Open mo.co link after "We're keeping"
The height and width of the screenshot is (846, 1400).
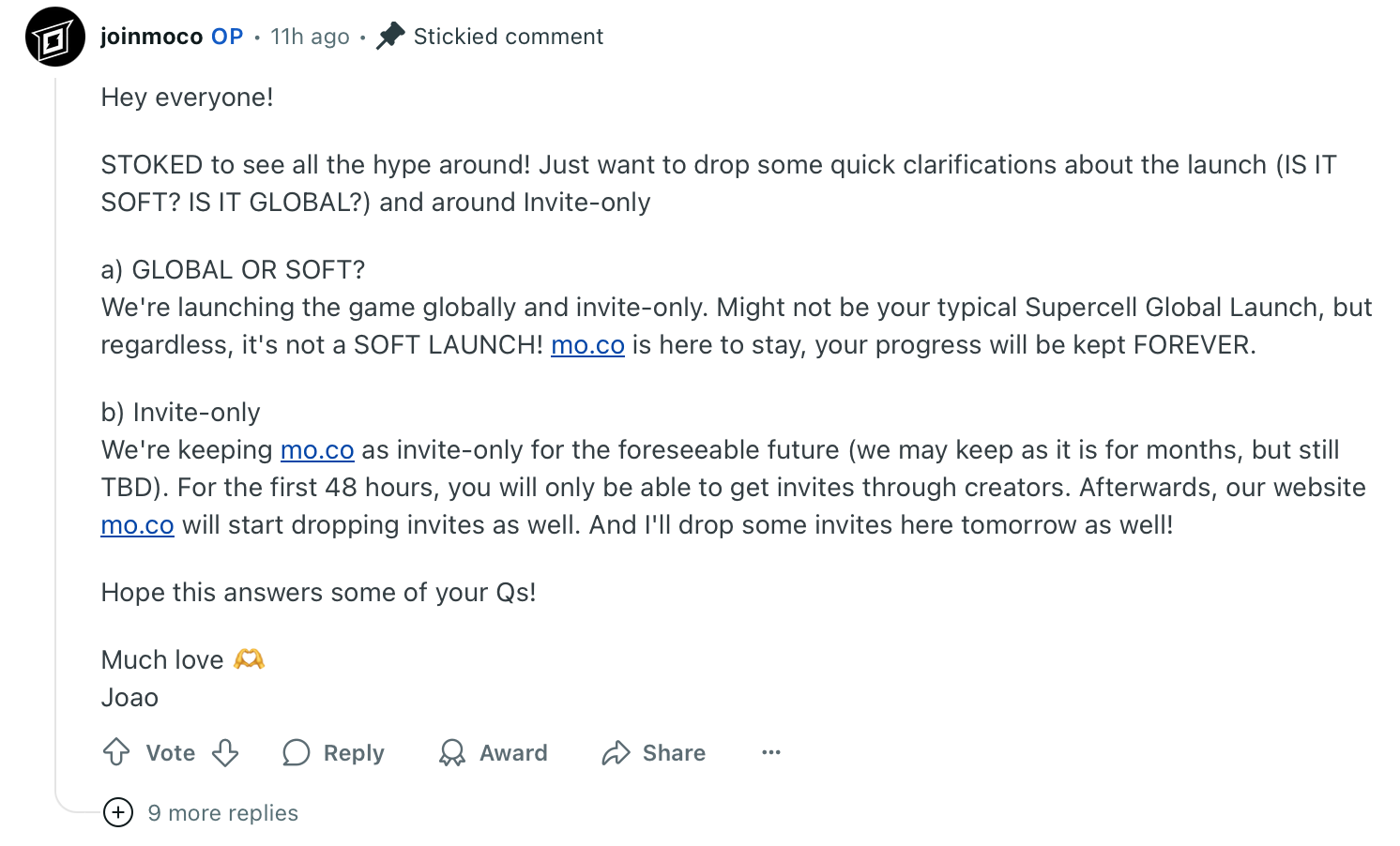317,450
